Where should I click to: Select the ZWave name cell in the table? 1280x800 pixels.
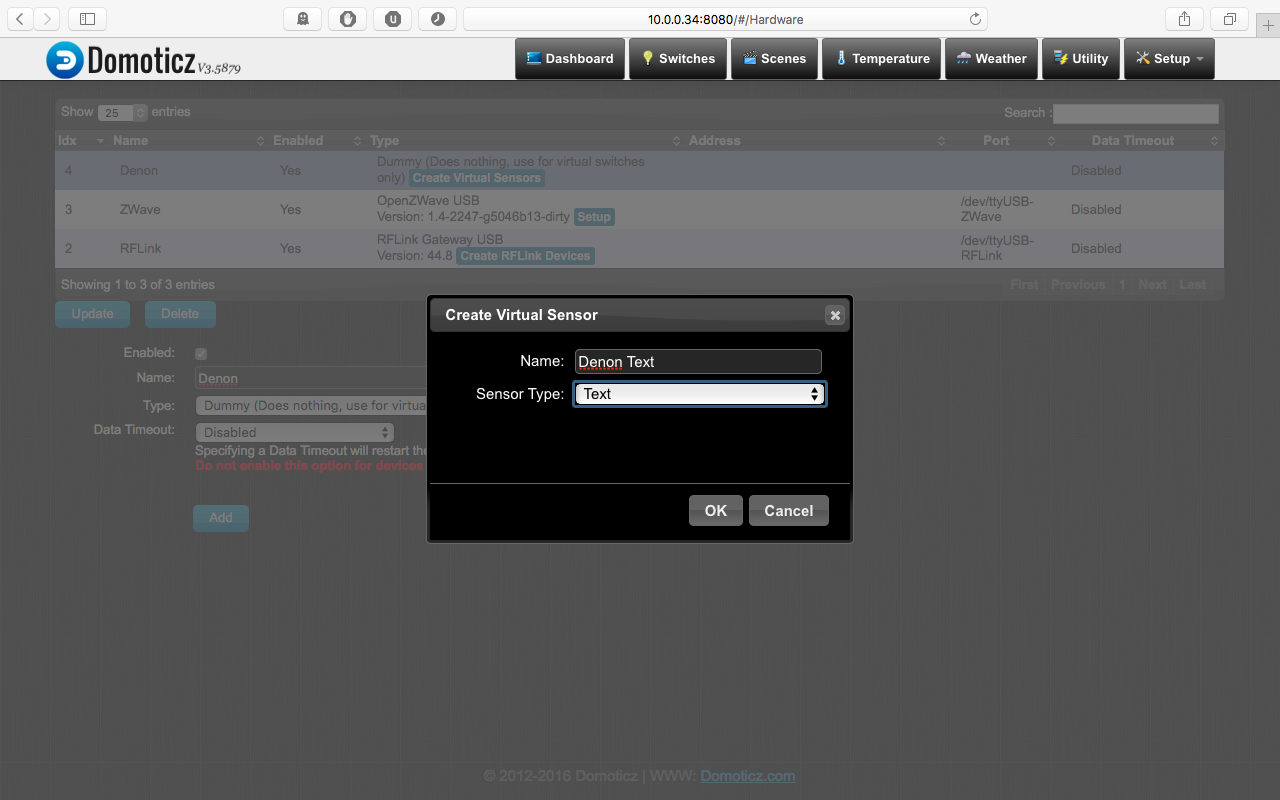(140, 210)
